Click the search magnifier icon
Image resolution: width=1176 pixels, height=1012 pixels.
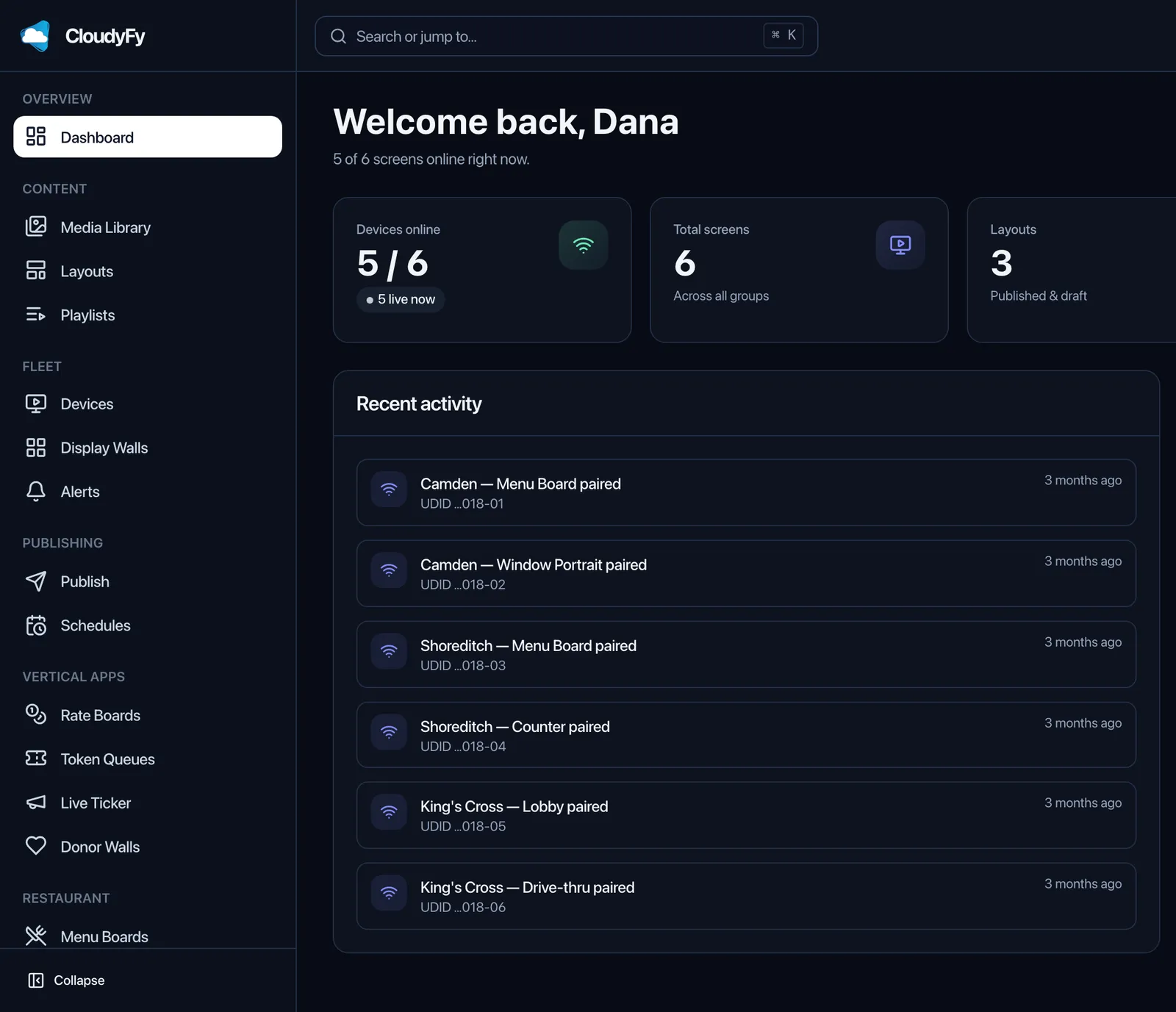coord(338,36)
